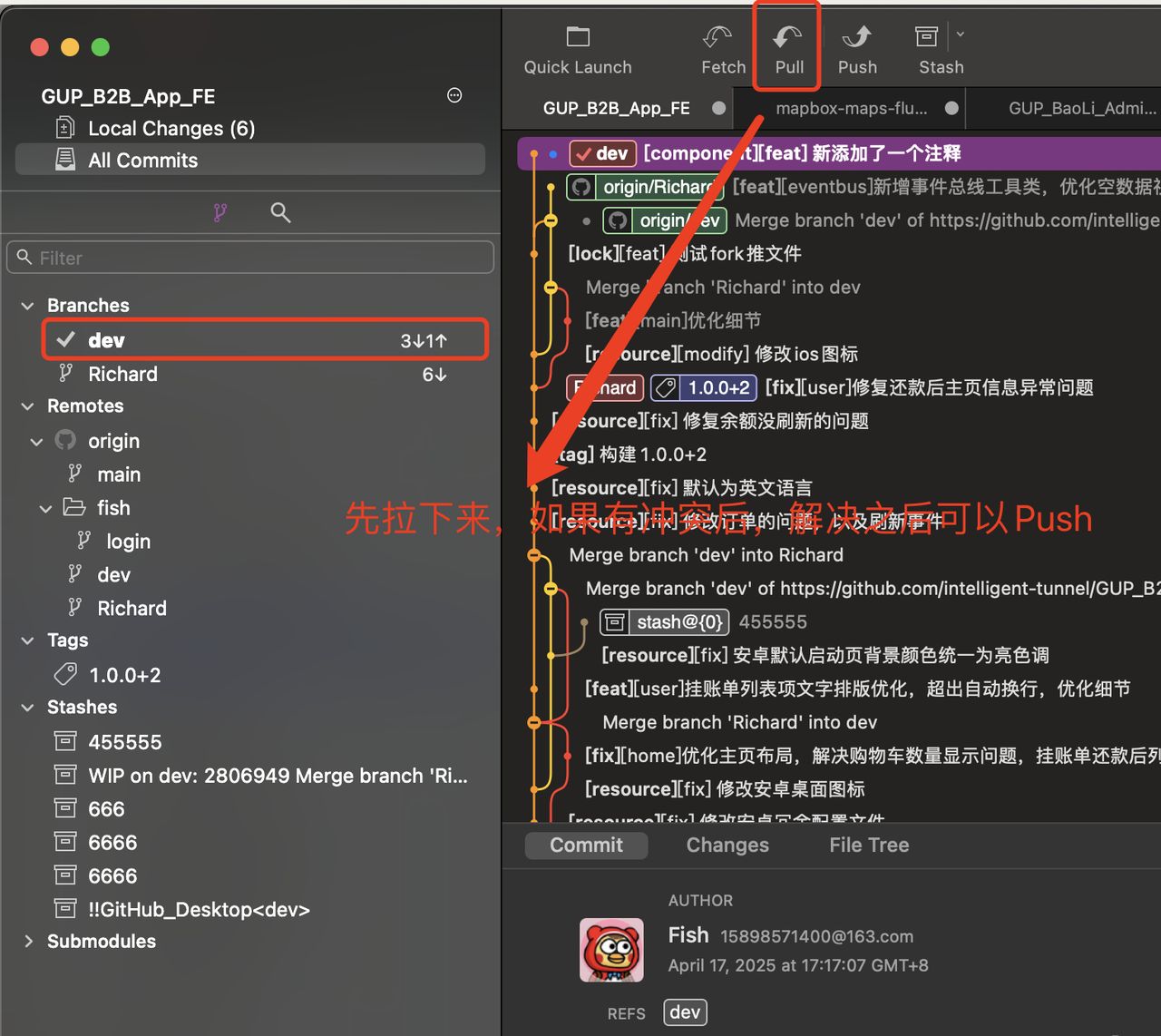This screenshot has height=1036, width=1161.
Task: Click the All Commits stack icon
Action: click(65, 160)
